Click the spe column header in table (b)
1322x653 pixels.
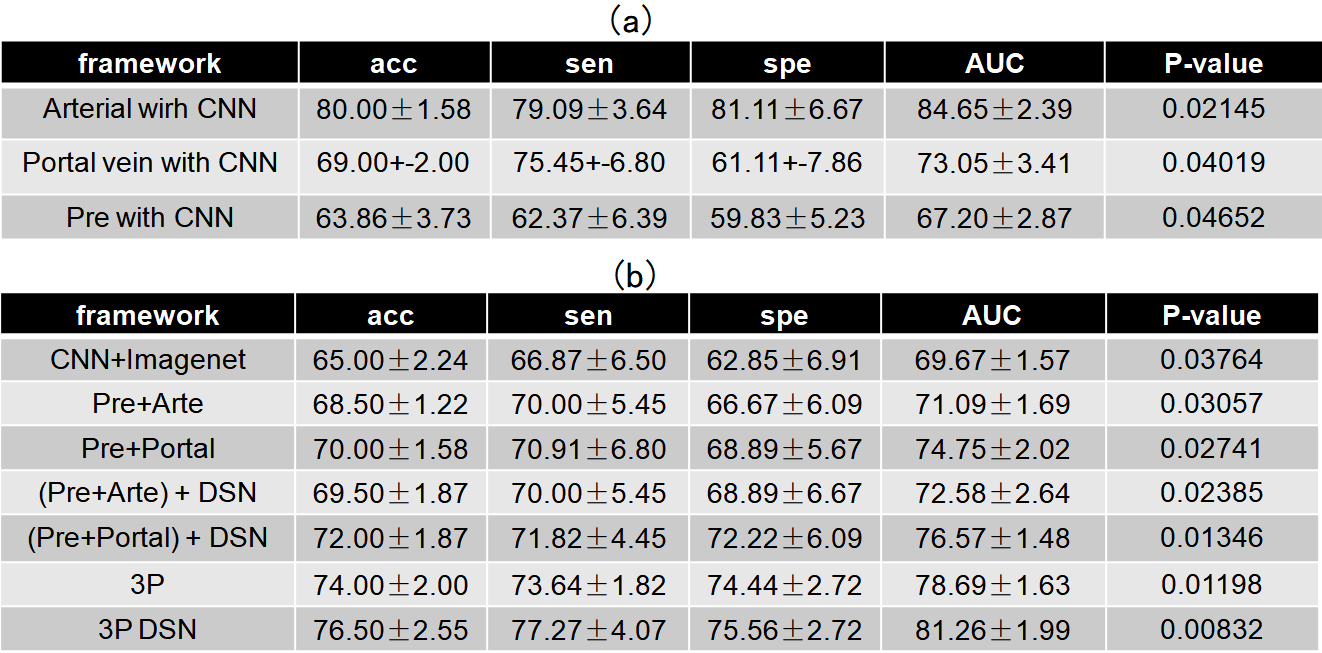[x=784, y=316]
